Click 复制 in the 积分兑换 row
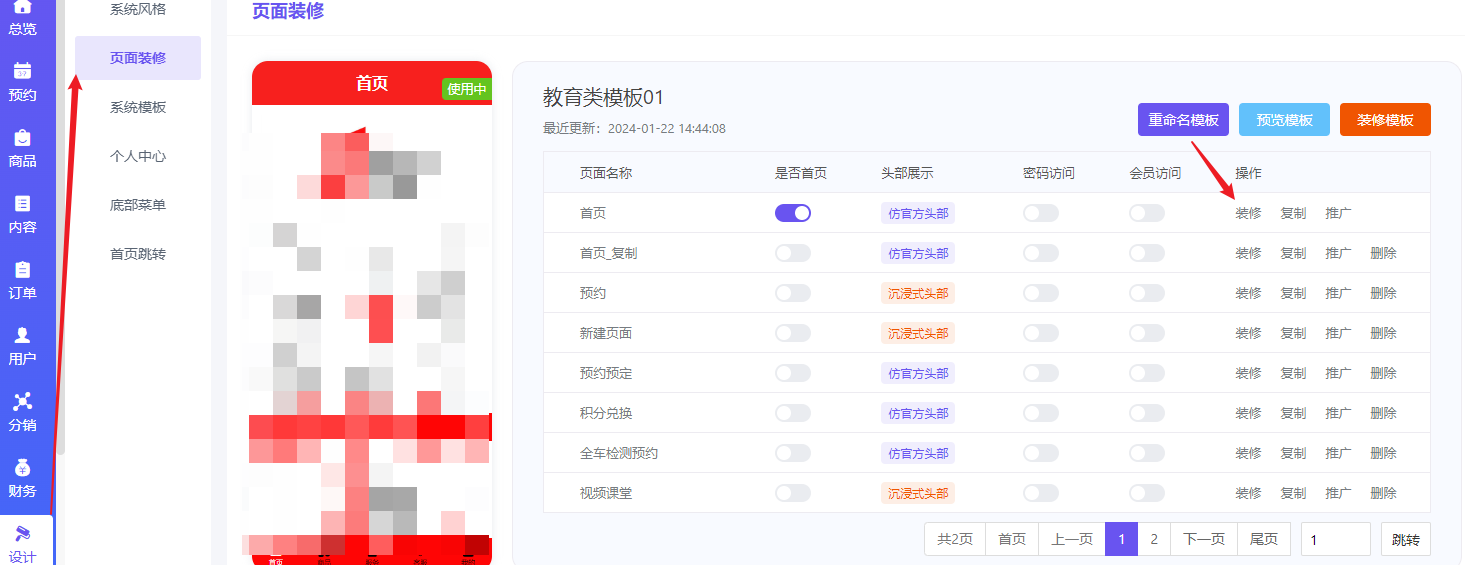Image resolution: width=1465 pixels, height=565 pixels. point(1293,413)
